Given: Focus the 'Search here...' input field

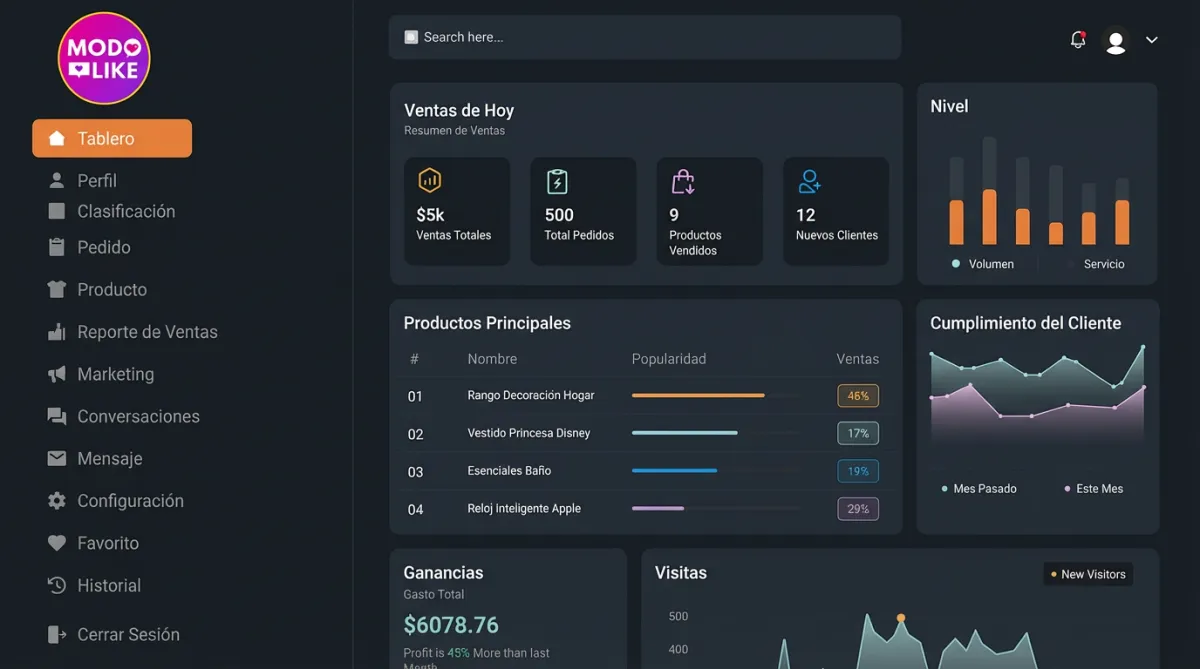Looking at the screenshot, I should (x=645, y=37).
